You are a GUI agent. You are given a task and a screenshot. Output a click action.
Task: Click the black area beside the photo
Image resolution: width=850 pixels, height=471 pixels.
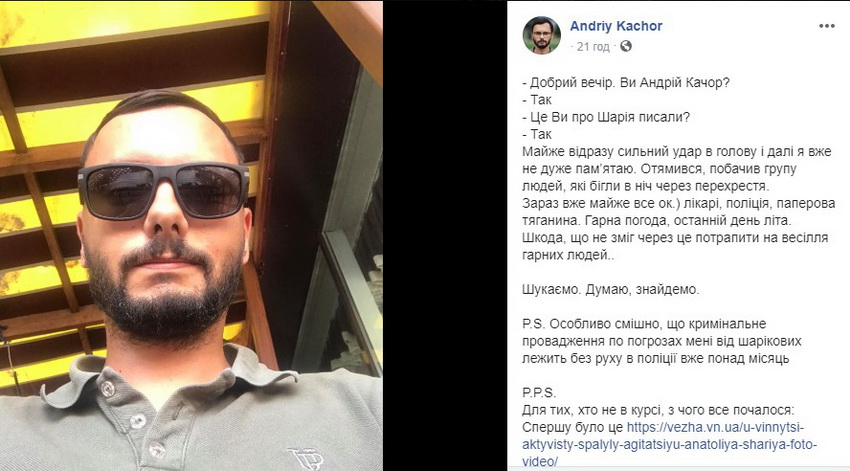pos(445,235)
